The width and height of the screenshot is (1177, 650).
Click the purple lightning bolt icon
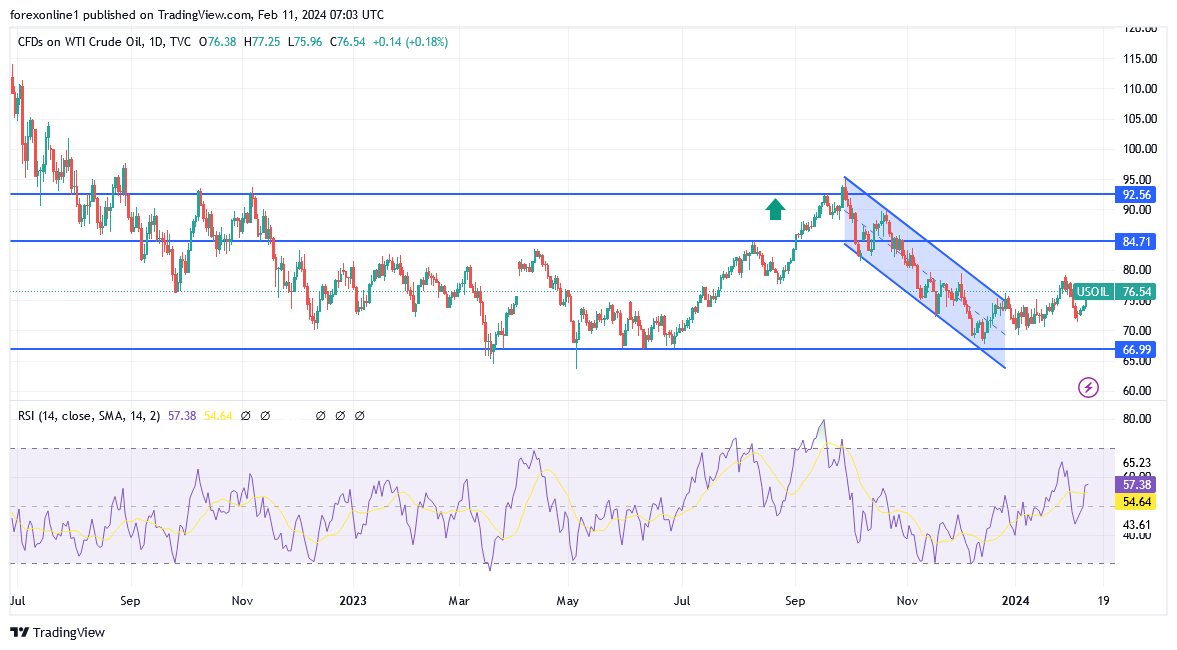tap(1089, 387)
